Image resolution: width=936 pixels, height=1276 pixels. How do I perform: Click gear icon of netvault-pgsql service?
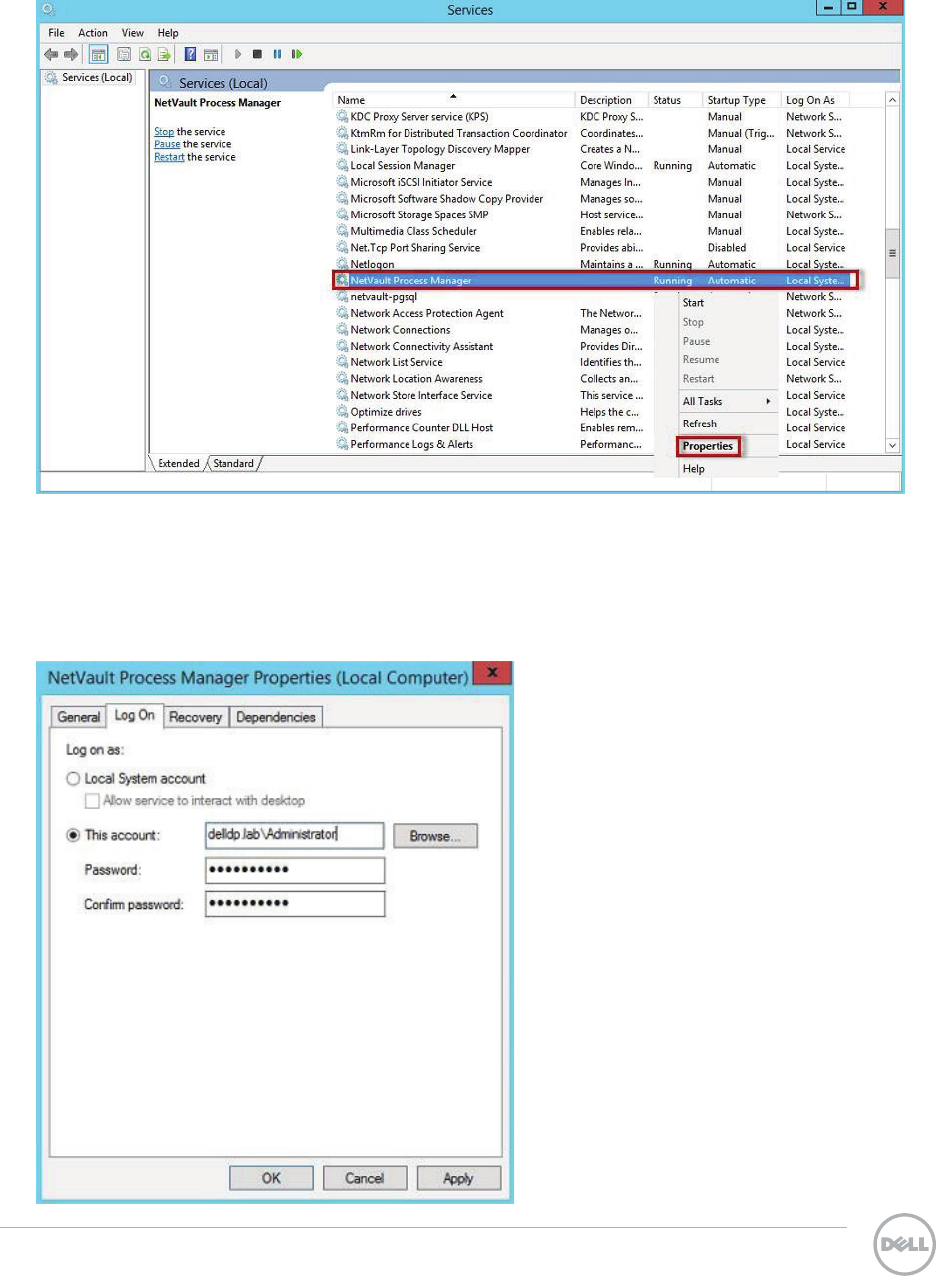pos(343,297)
